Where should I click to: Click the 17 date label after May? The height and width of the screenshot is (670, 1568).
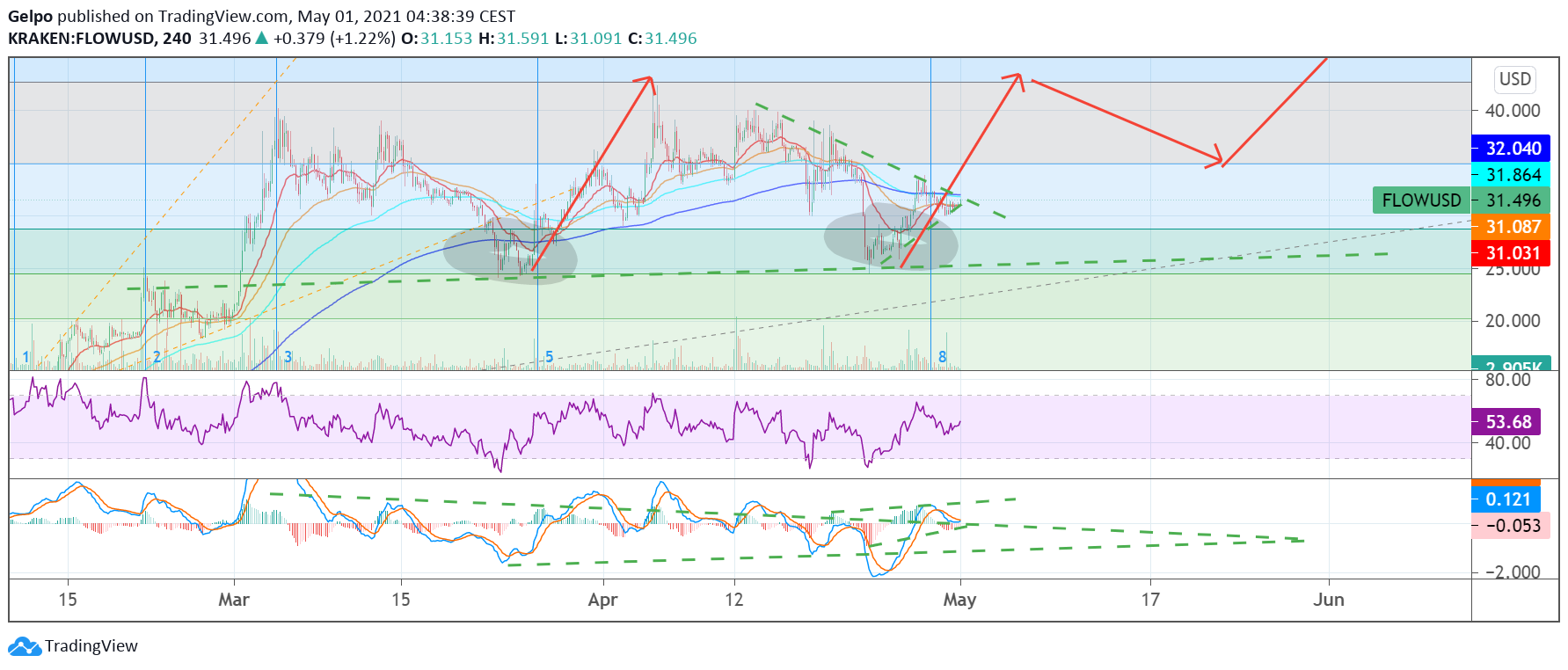1150,600
